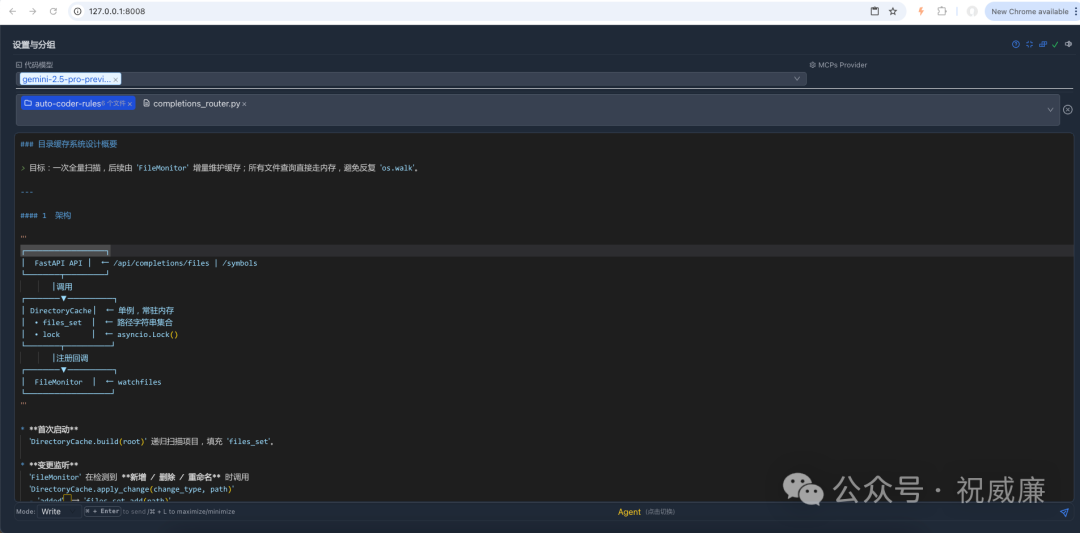The image size is (1080, 533).
Task: Open the Chrome profile avatar
Action: [972, 11]
